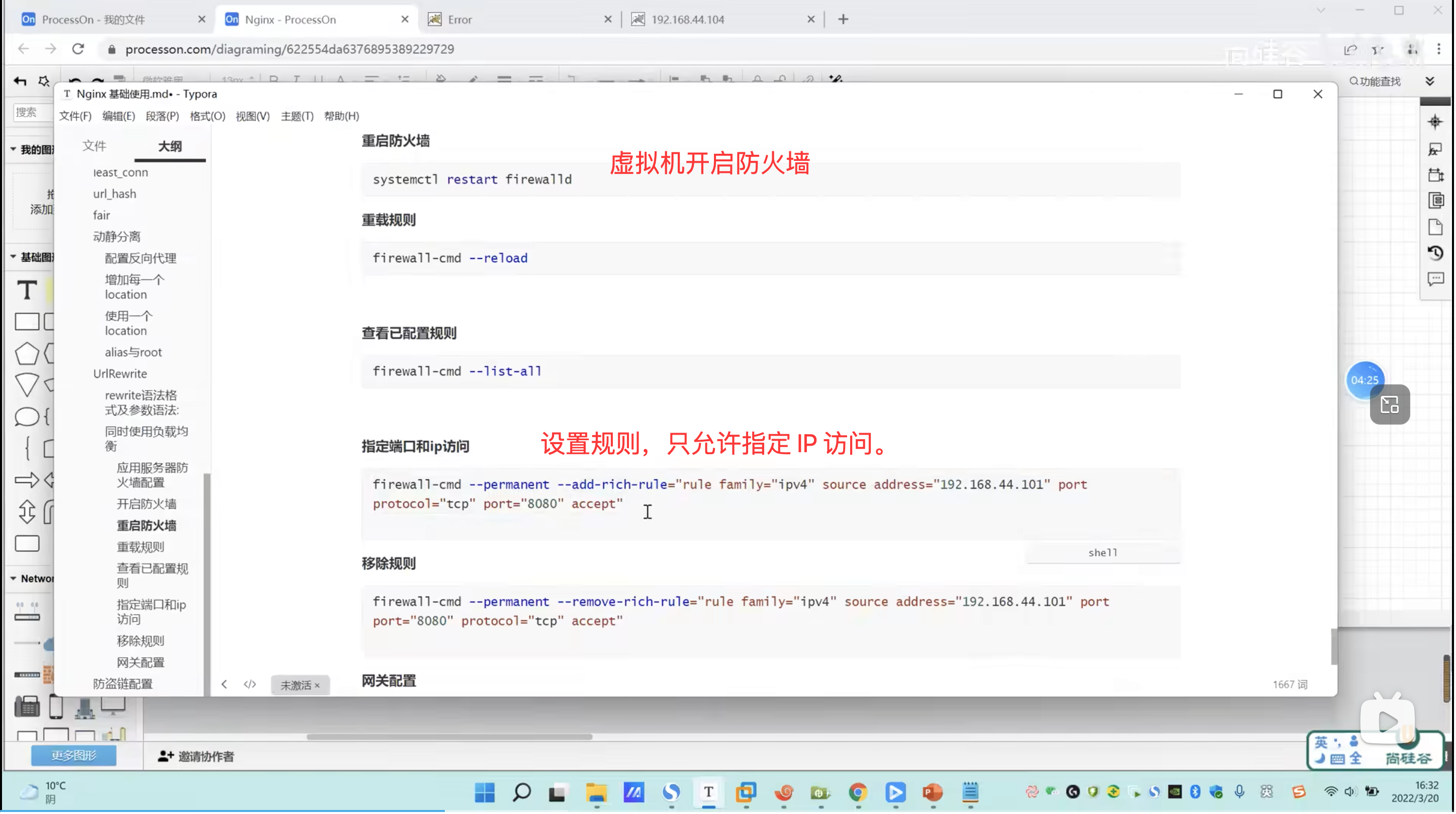Dismiss the 未激活 badge with its x
Screen dimensions: 1456x814
click(317, 686)
